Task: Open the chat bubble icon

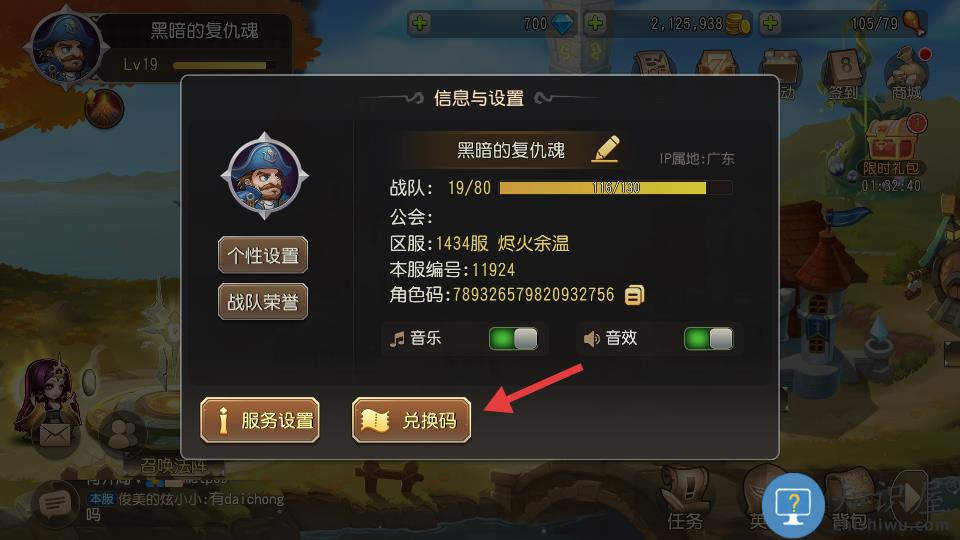Action: coord(55,504)
